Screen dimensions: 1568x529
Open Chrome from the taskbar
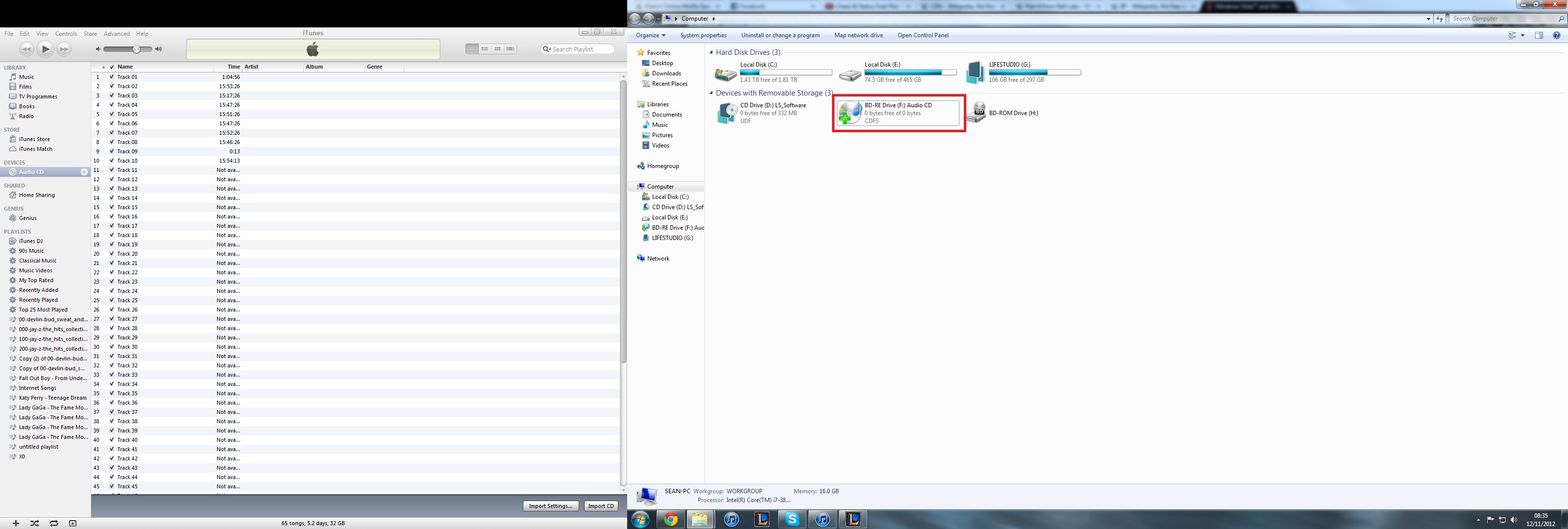coord(671,519)
